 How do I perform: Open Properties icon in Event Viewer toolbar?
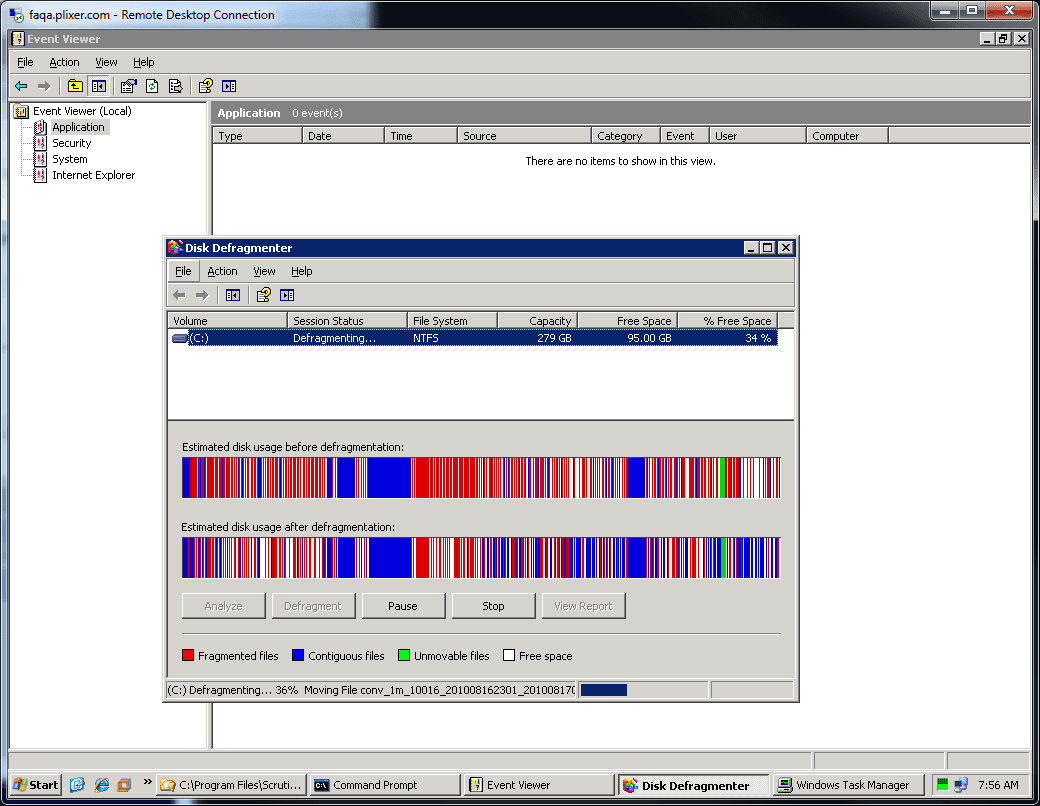click(129, 86)
